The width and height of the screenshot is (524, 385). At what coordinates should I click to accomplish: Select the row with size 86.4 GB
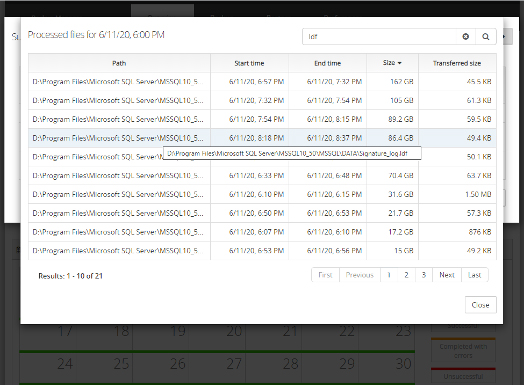262,138
